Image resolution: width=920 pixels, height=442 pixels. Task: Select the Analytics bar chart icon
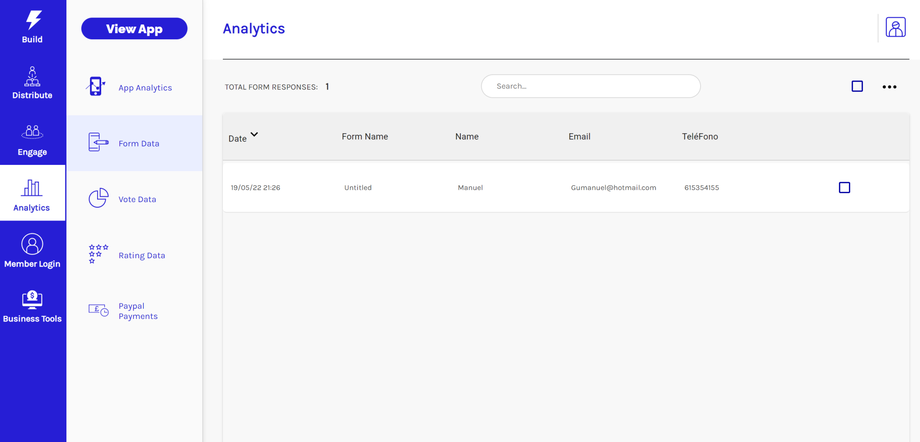pos(32,188)
